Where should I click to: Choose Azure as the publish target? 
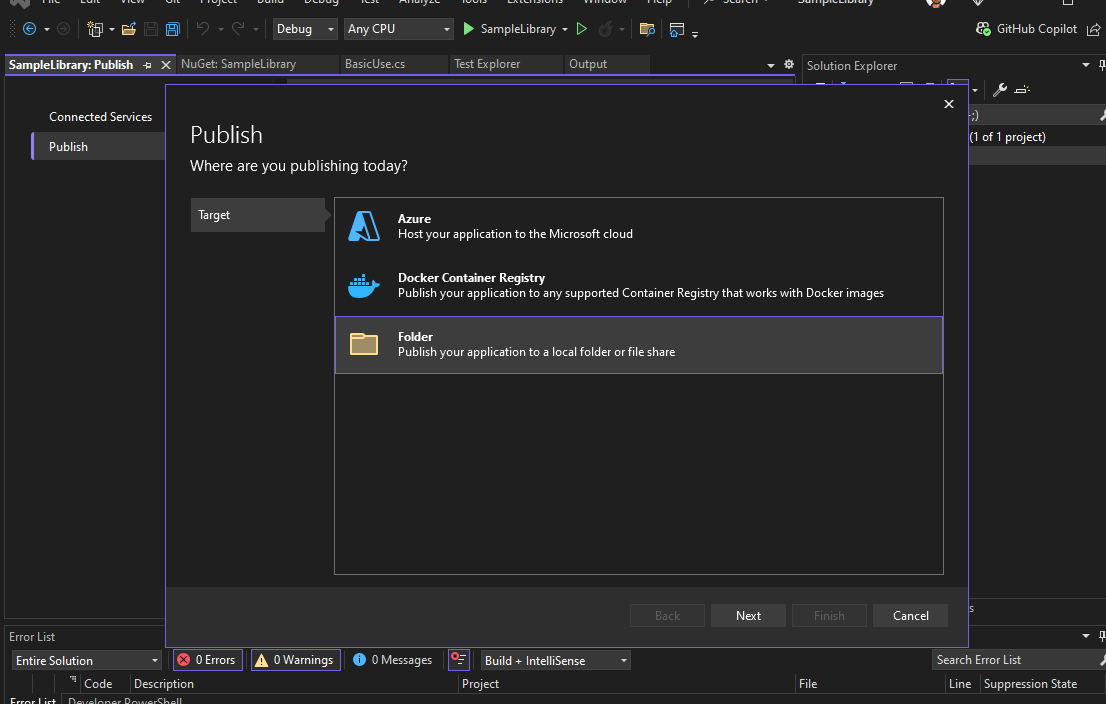pyautogui.click(x=638, y=226)
